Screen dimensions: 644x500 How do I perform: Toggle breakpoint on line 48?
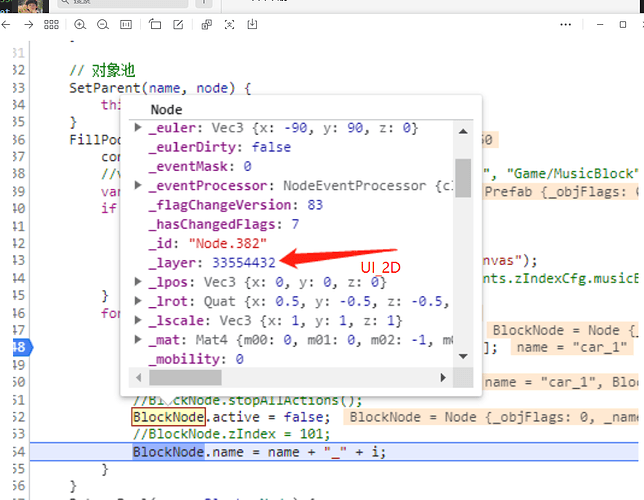pyautogui.click(x=21, y=348)
